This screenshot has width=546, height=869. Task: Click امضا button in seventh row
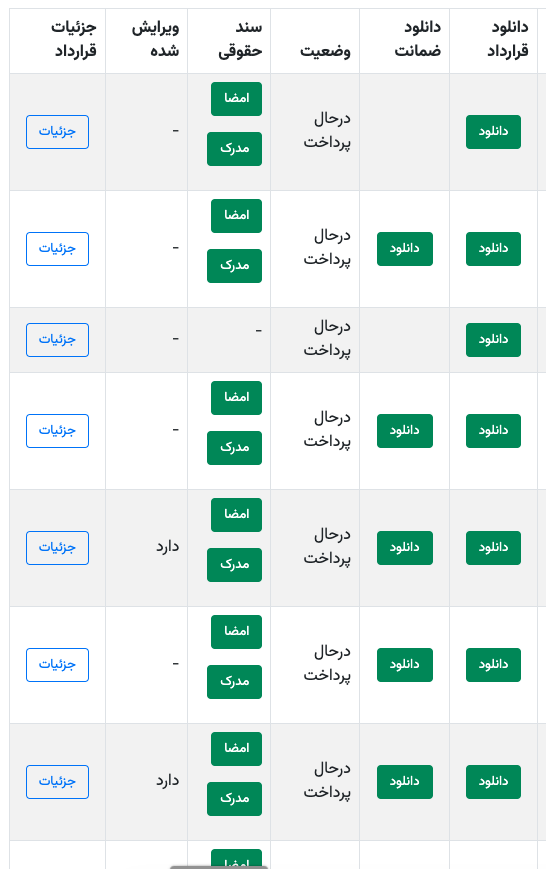236,749
